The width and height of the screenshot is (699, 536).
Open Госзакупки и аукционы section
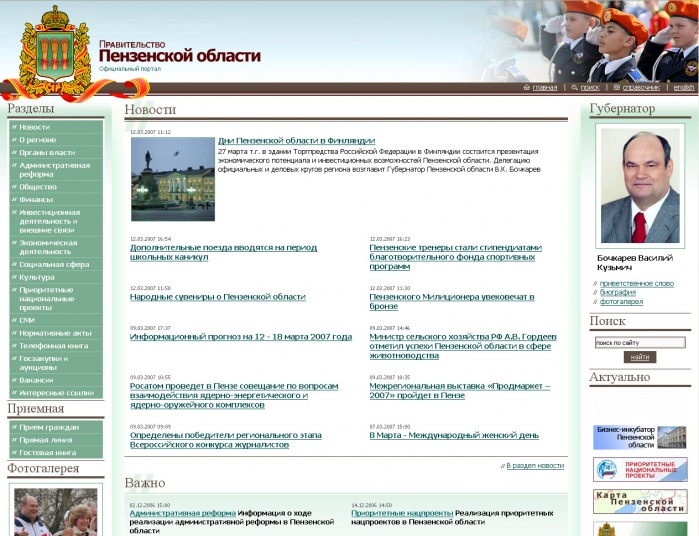pos(56,363)
